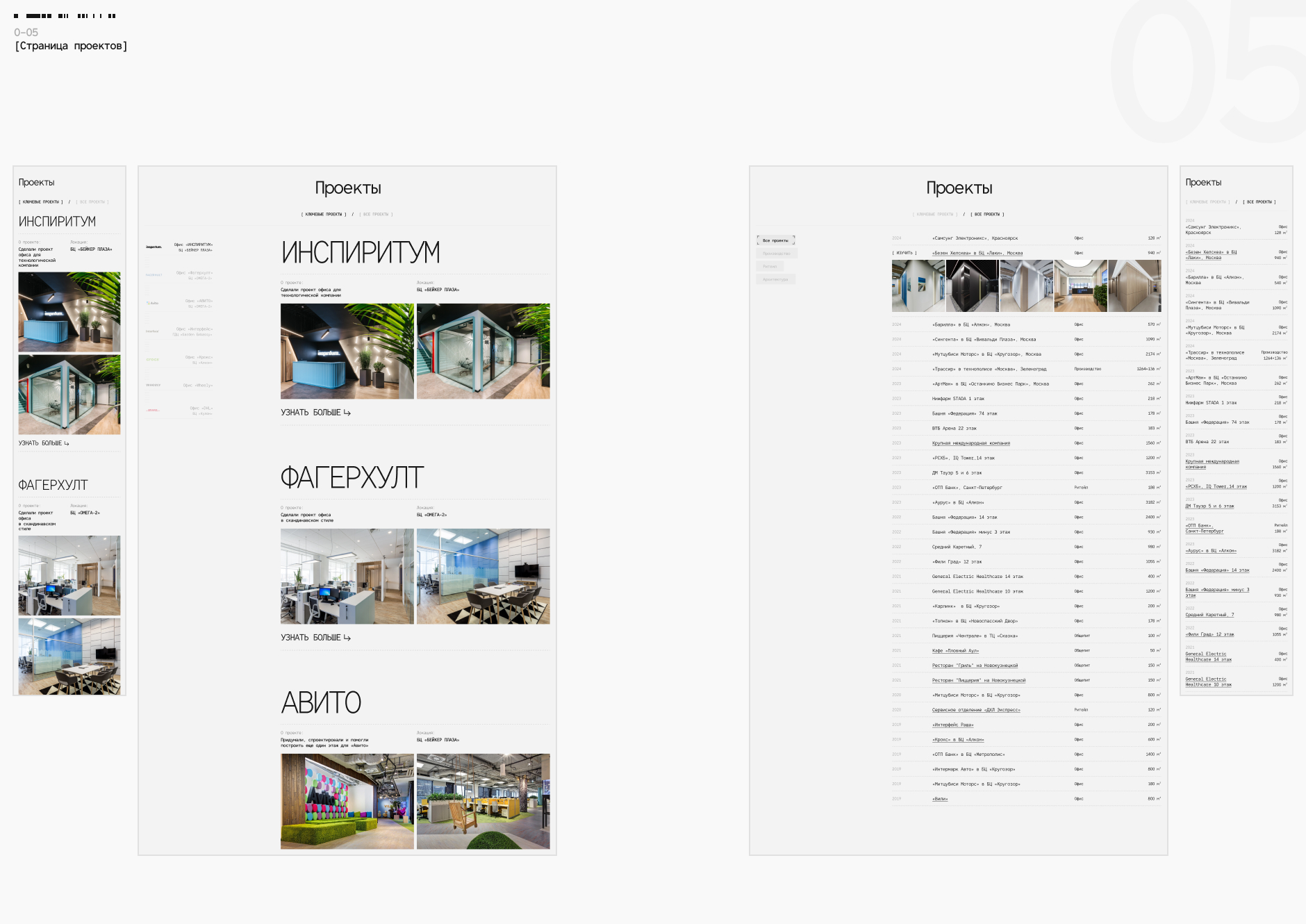Screen dimensions: 1306x924
Task: Open ВСЕ ПРОЕКТЫ tab in mobile key-projects mockup
Action: pyautogui.click(x=92, y=202)
